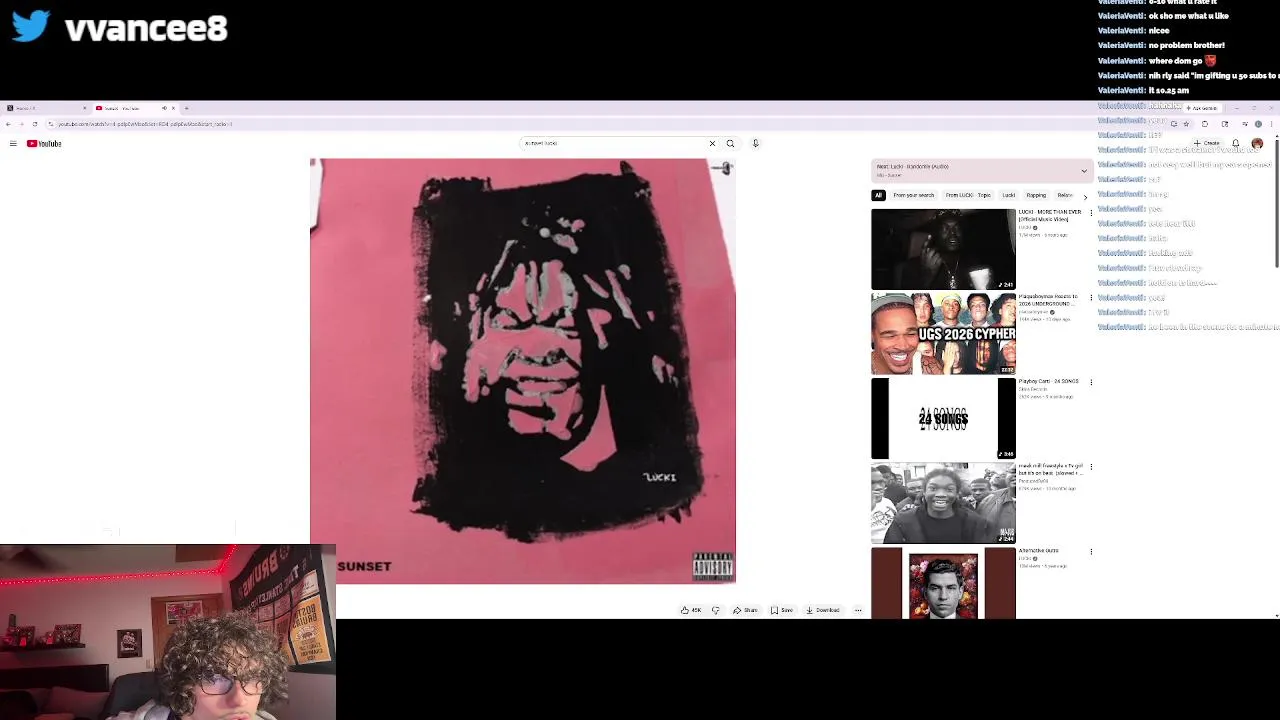Open options menu for meek mill video
Image resolution: width=1280 pixels, height=720 pixels.
[1091, 467]
